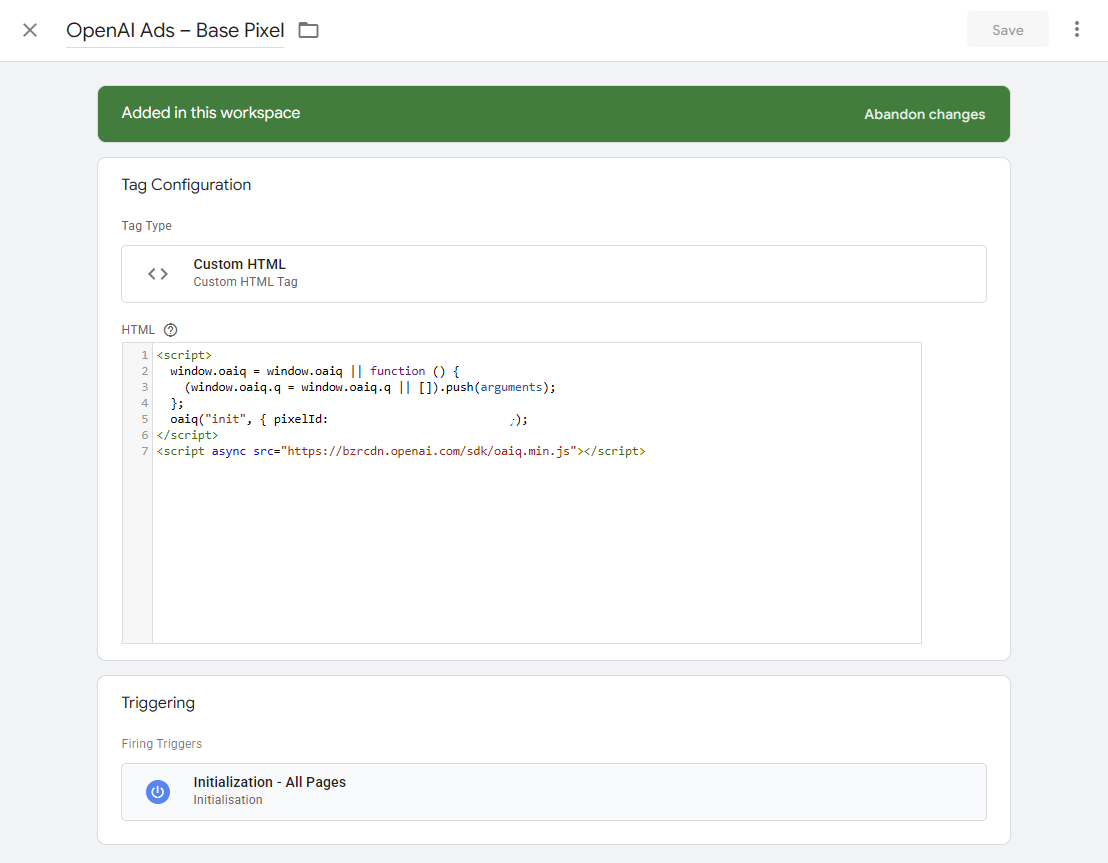Close the tag editor with the X icon
The image size is (1108, 863).
30,30
